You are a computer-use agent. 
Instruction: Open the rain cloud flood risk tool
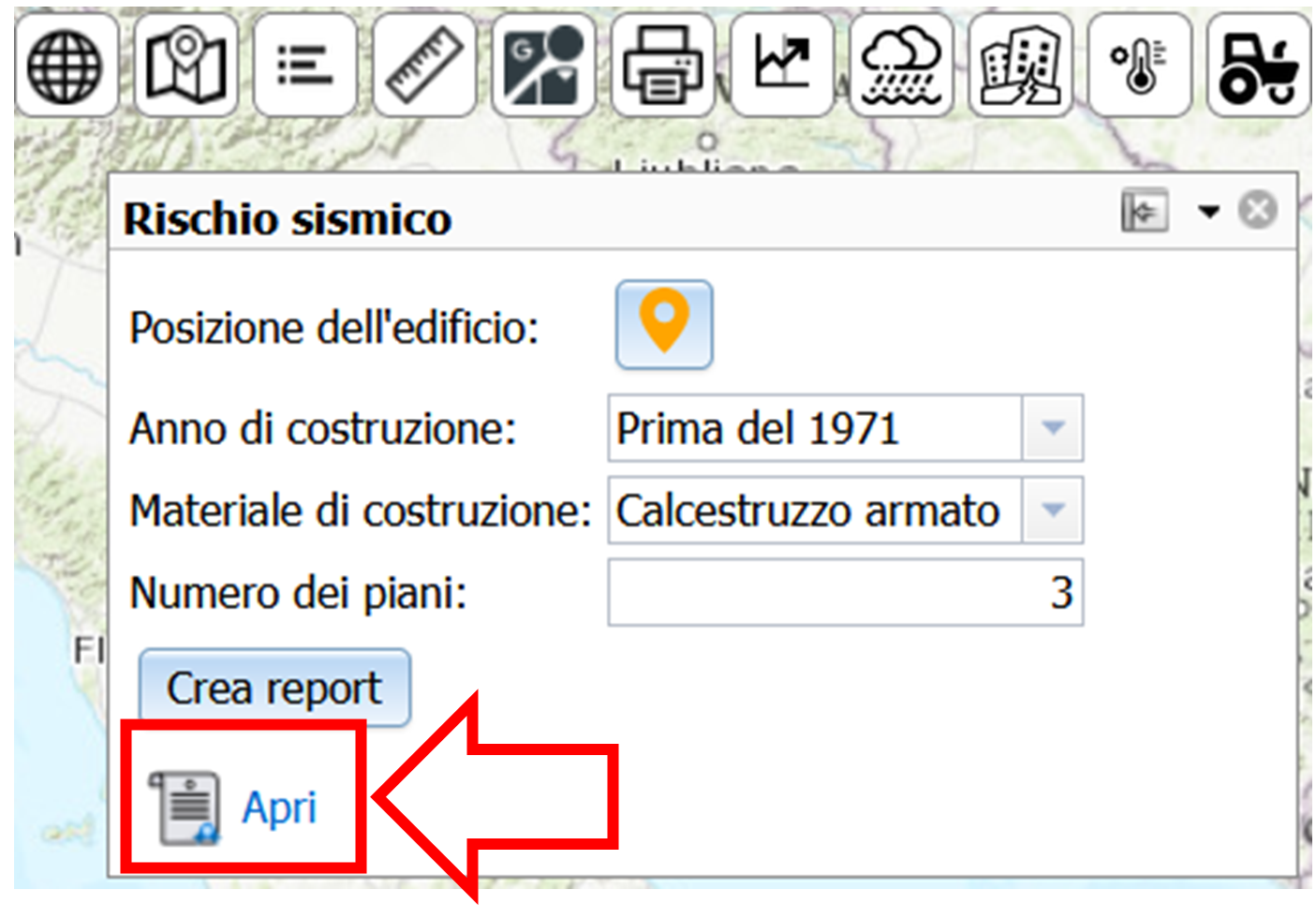[900, 67]
